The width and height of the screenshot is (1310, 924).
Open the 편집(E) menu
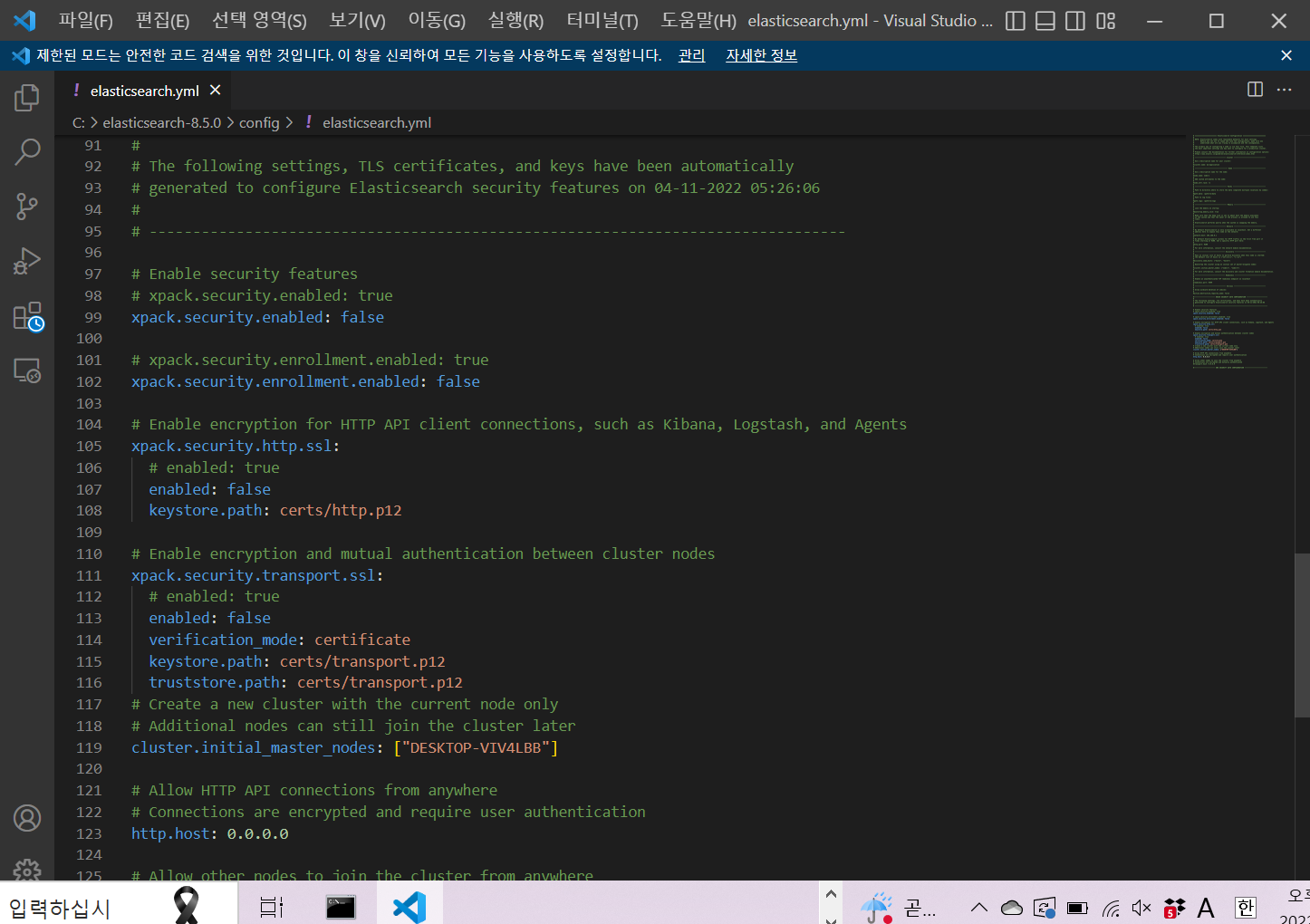162,20
